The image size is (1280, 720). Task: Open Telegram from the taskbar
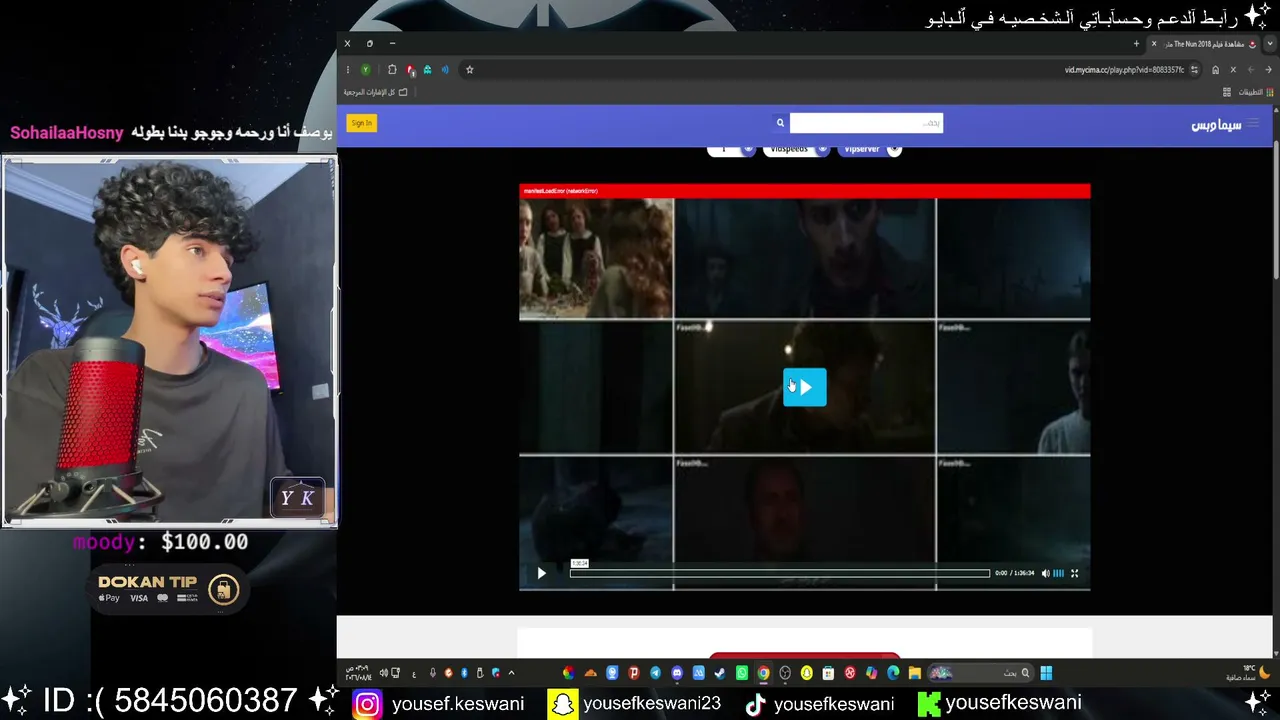655,673
